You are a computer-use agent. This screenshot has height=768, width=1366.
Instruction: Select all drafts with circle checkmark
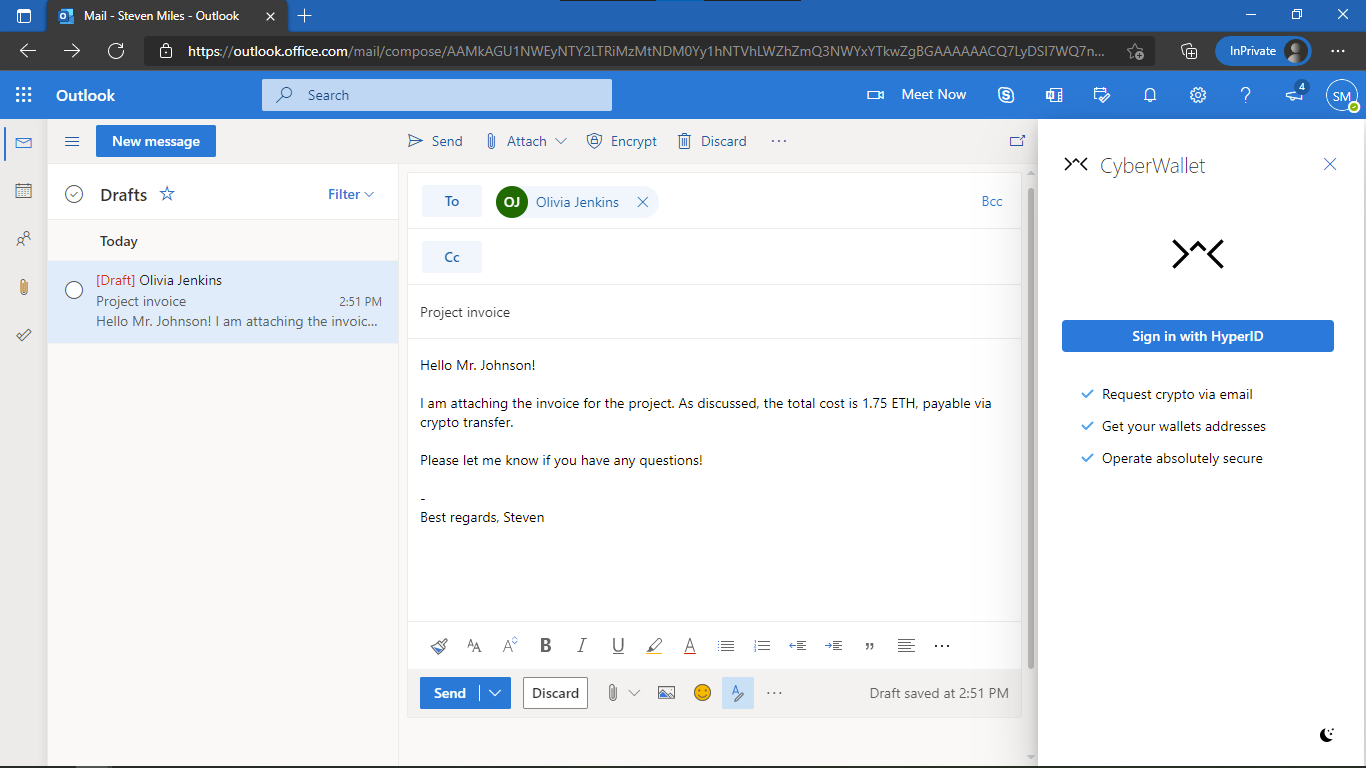pos(73,194)
